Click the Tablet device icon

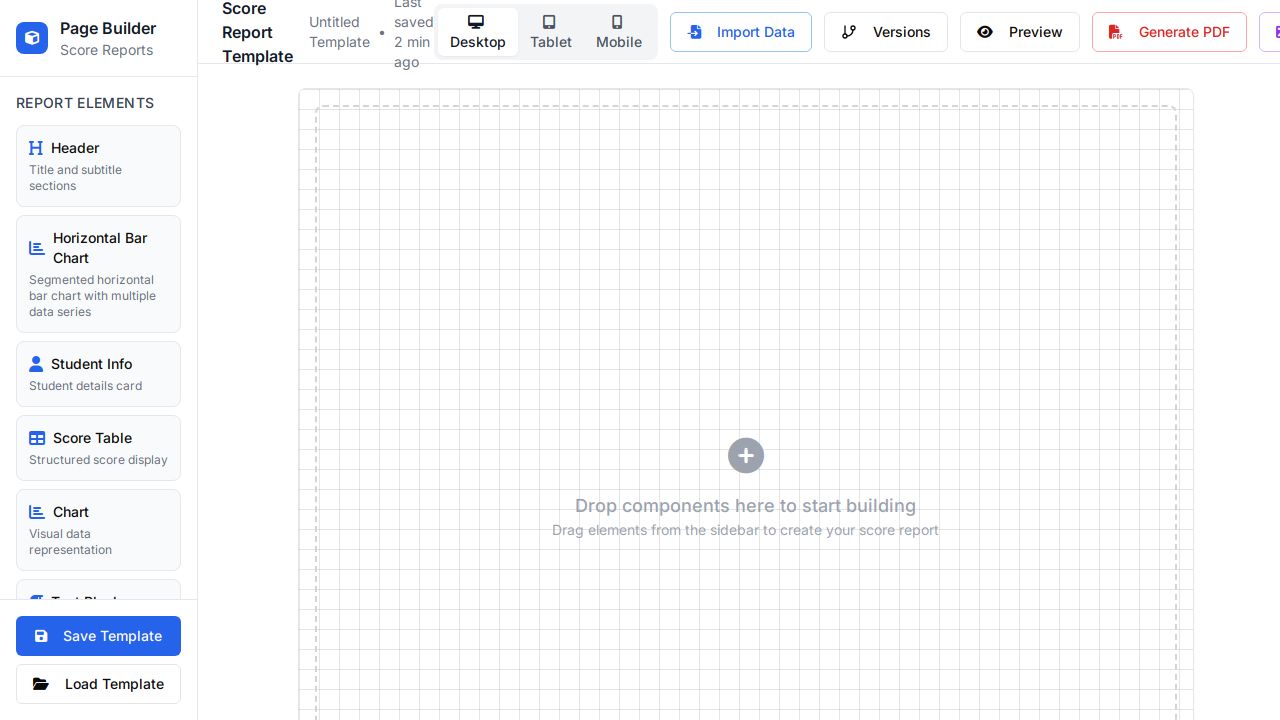(549, 22)
